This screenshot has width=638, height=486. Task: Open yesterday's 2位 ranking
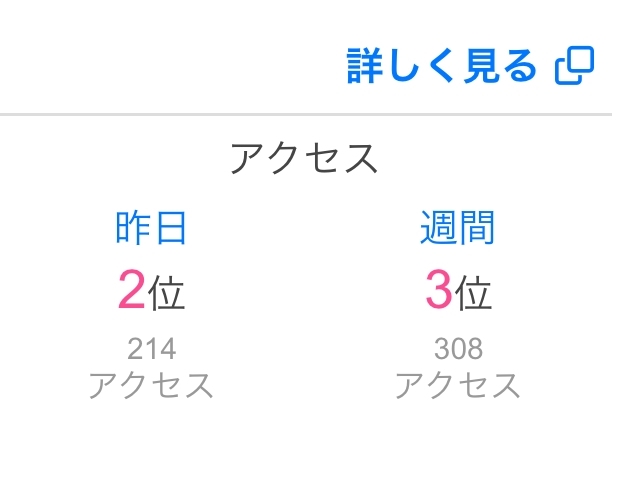(x=151, y=291)
